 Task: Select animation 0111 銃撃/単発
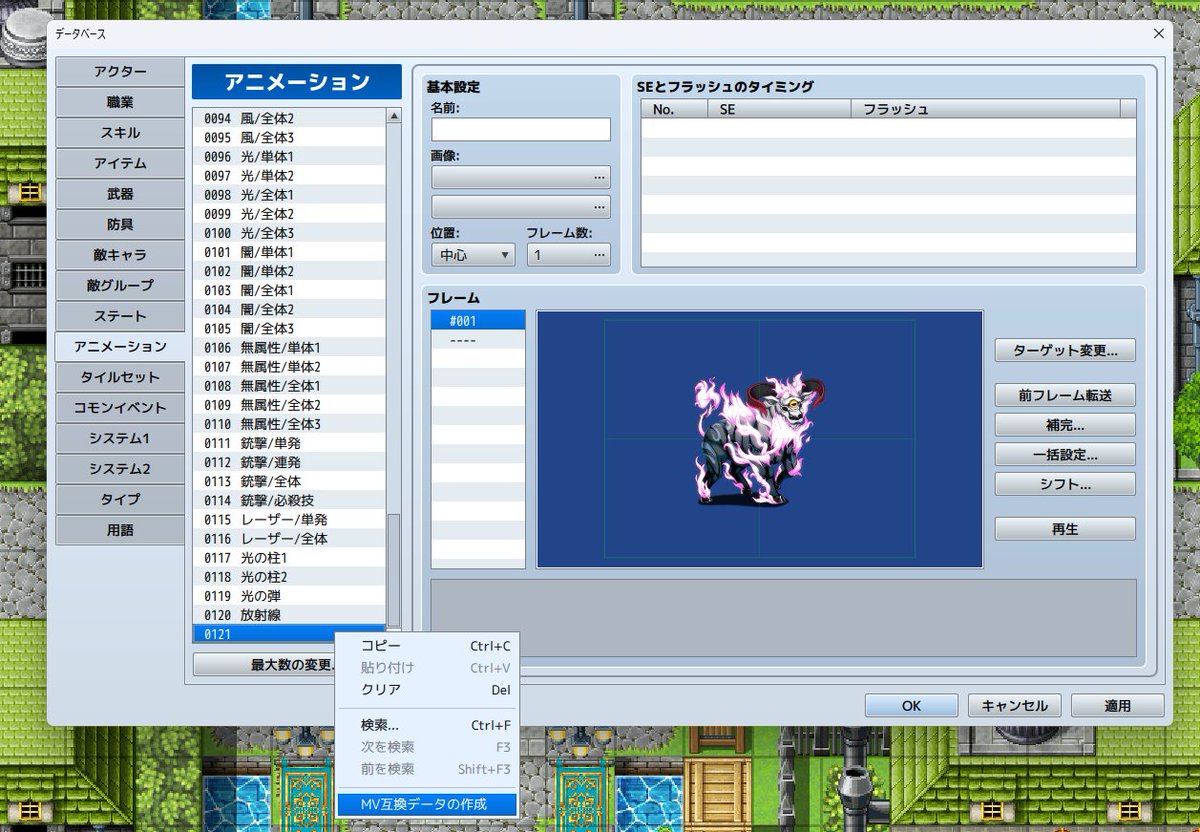[x=289, y=443]
